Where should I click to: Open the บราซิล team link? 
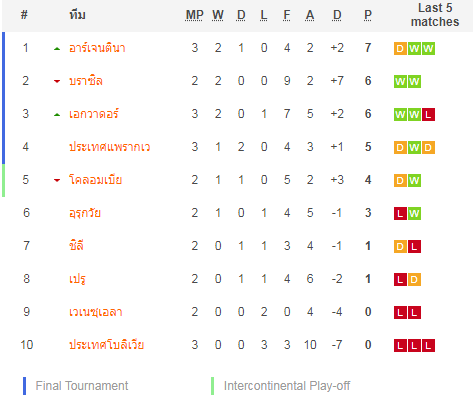[86, 81]
